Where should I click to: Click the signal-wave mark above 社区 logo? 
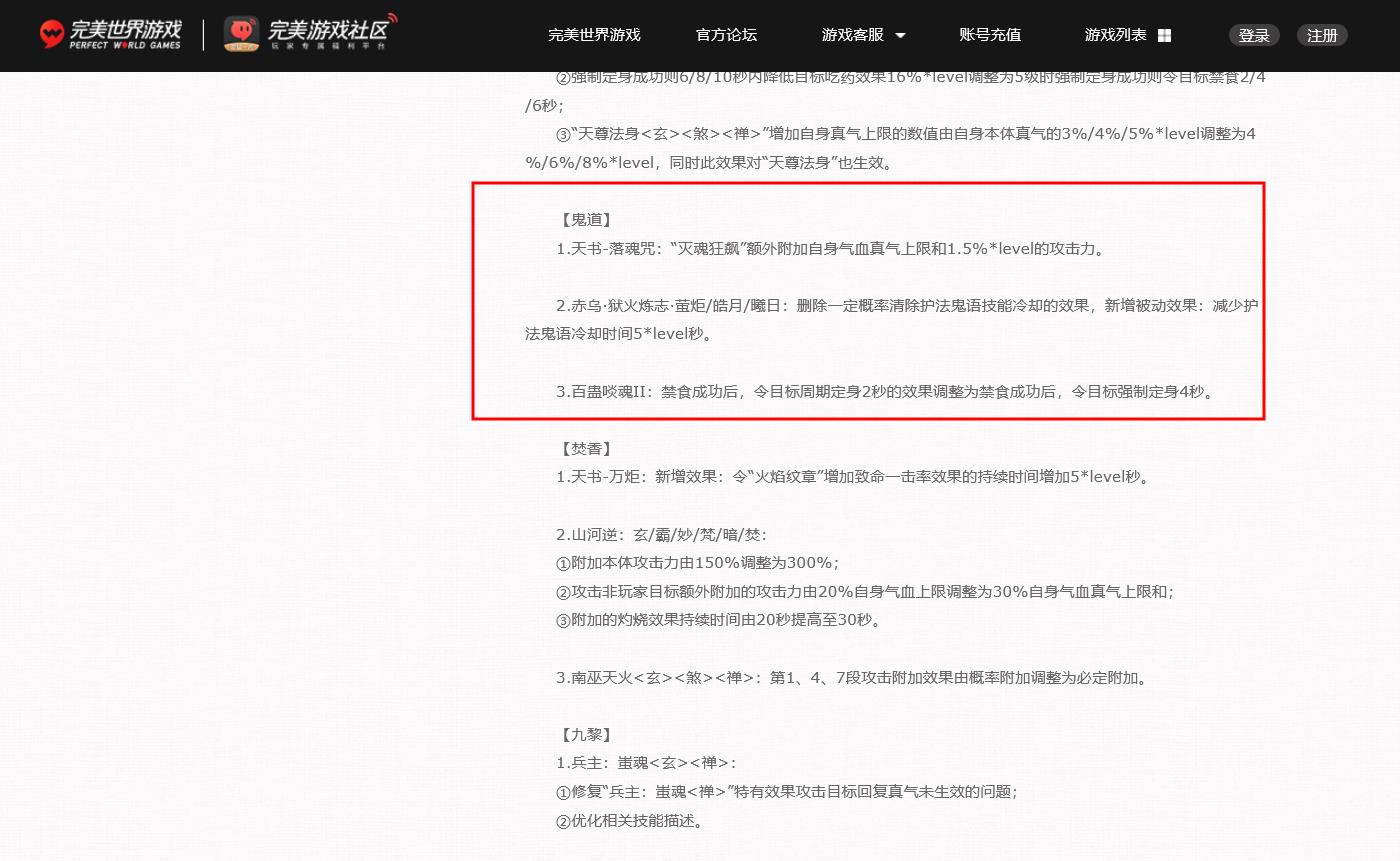click(x=394, y=15)
